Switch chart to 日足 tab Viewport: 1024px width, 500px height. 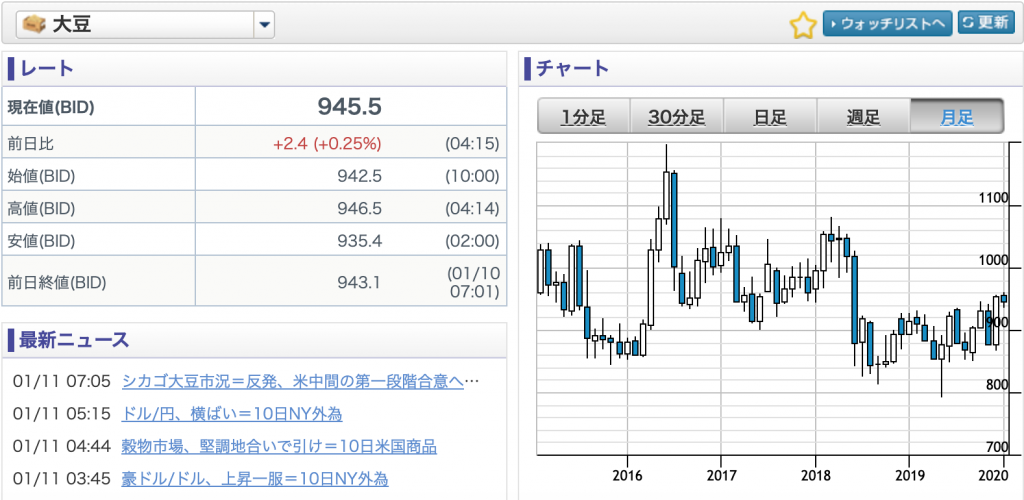click(770, 117)
